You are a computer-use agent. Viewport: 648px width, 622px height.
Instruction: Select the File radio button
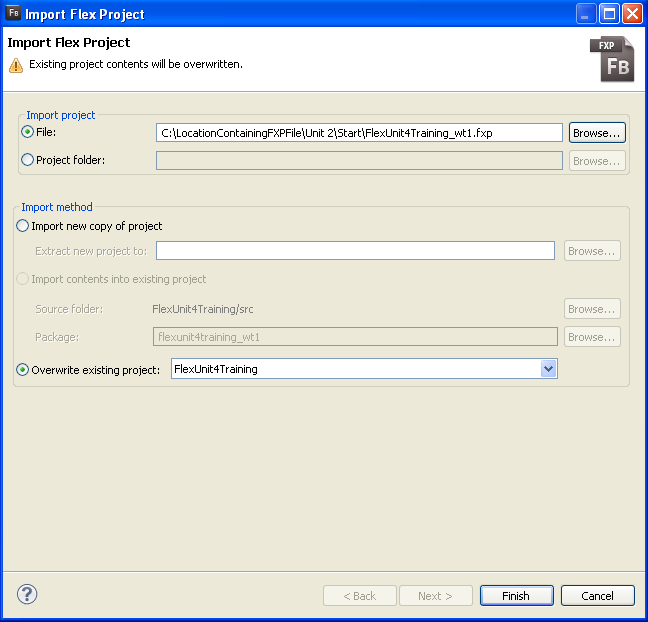click(x=27, y=132)
